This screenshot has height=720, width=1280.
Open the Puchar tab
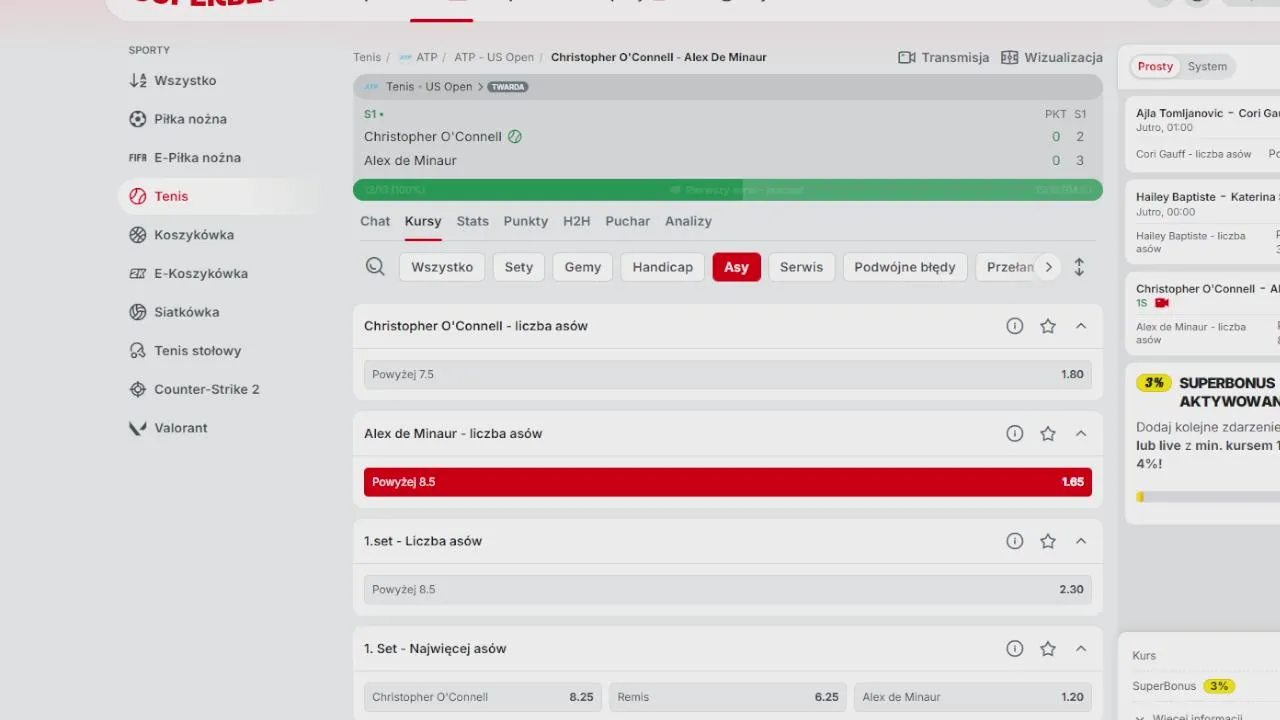[628, 221]
